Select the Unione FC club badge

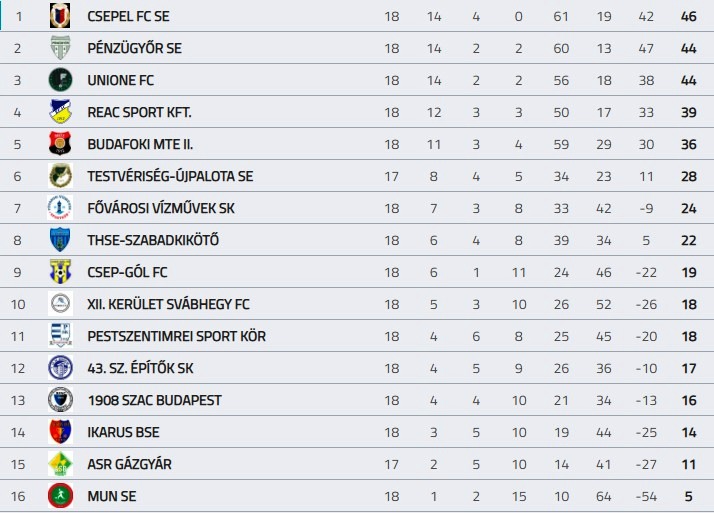tap(60, 80)
